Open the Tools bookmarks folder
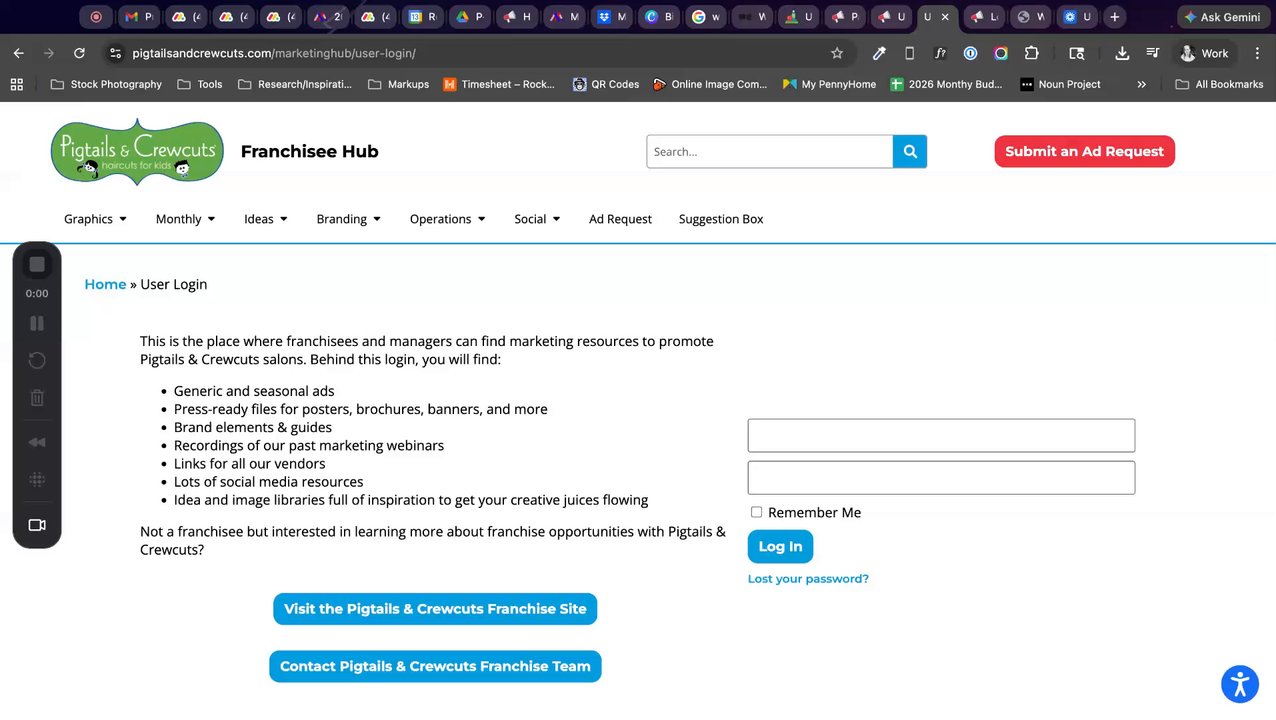 point(199,84)
